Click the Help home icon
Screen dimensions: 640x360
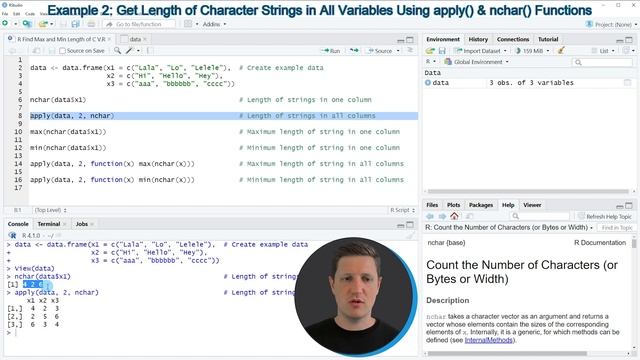(454, 216)
